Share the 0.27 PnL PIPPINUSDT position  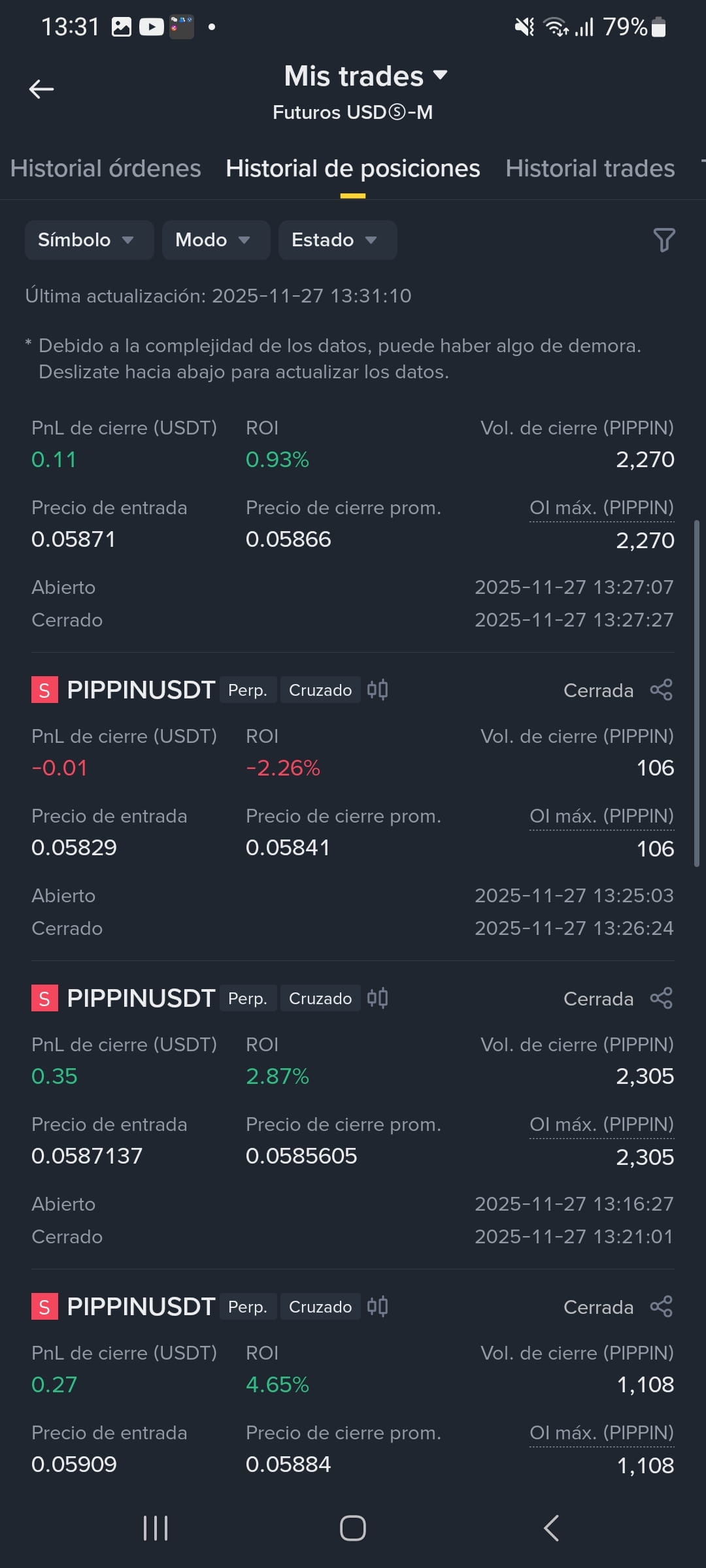point(662,1307)
